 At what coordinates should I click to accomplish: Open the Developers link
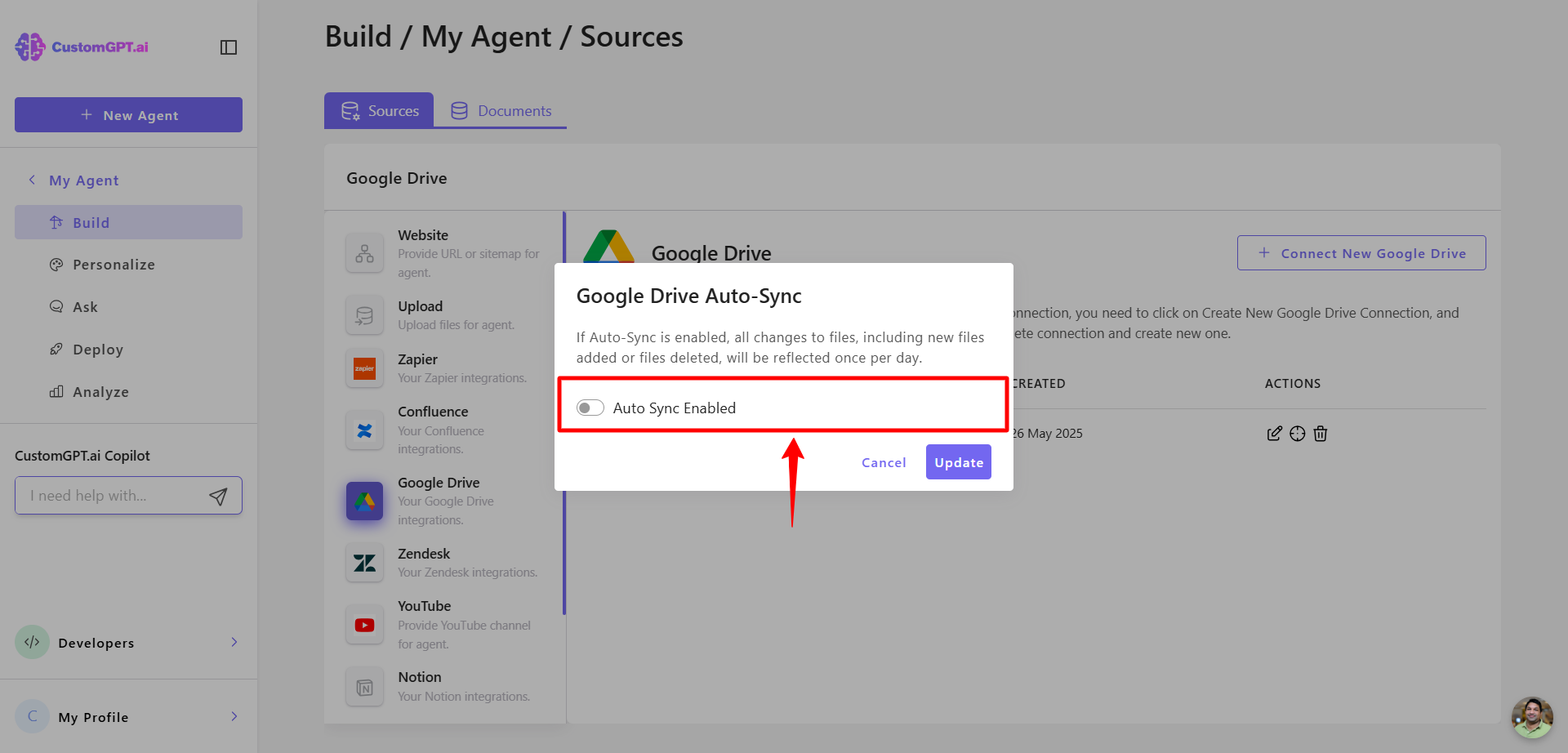click(96, 643)
